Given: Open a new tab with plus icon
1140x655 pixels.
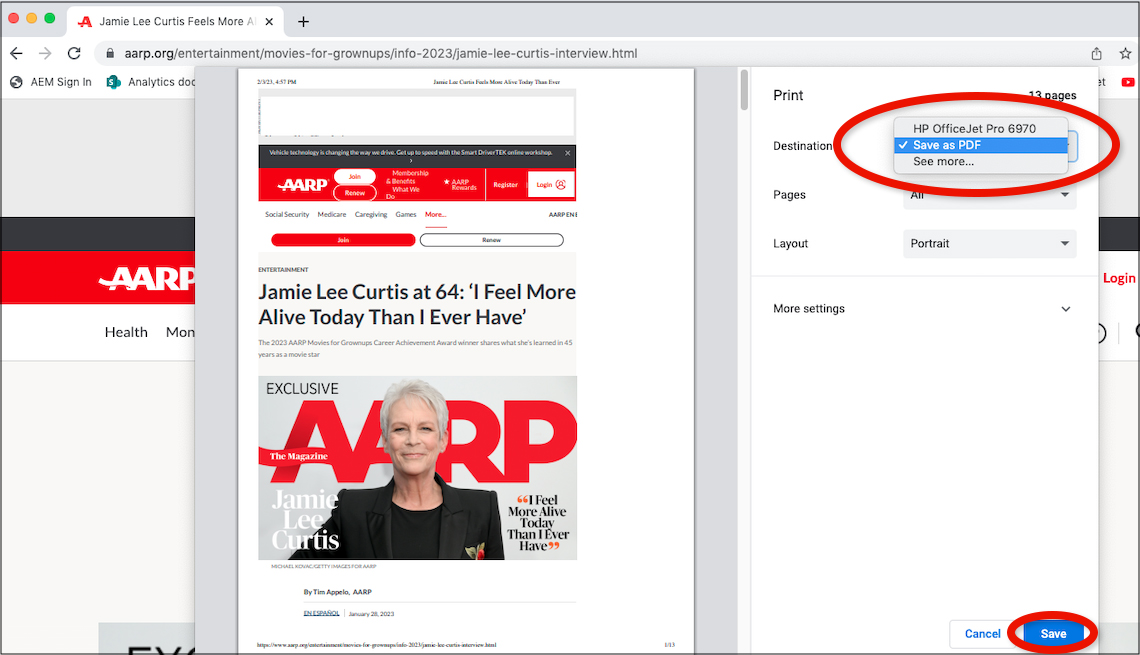Looking at the screenshot, I should pyautogui.click(x=304, y=21).
